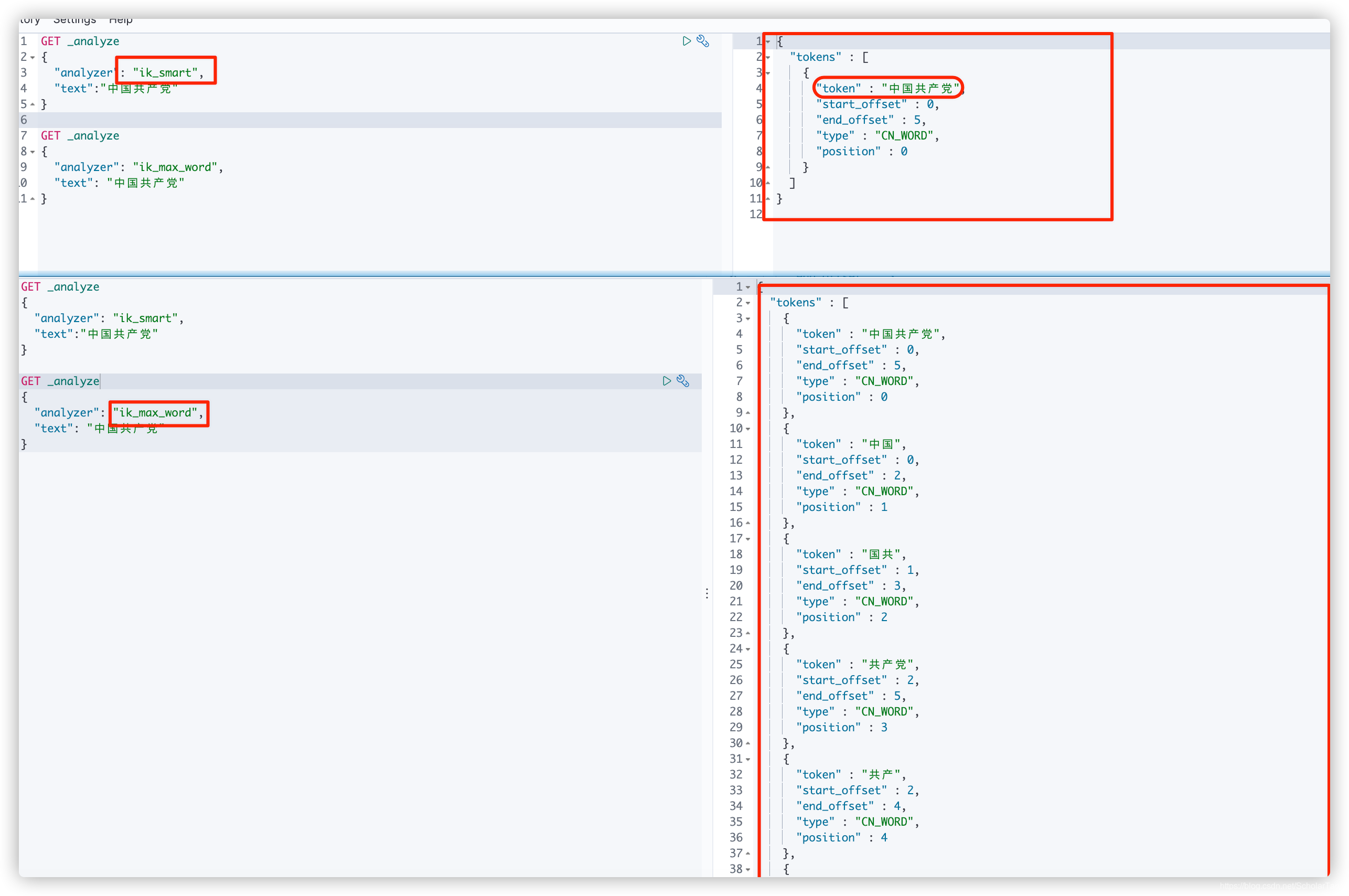Run the ik_smart request in upper console

point(687,41)
